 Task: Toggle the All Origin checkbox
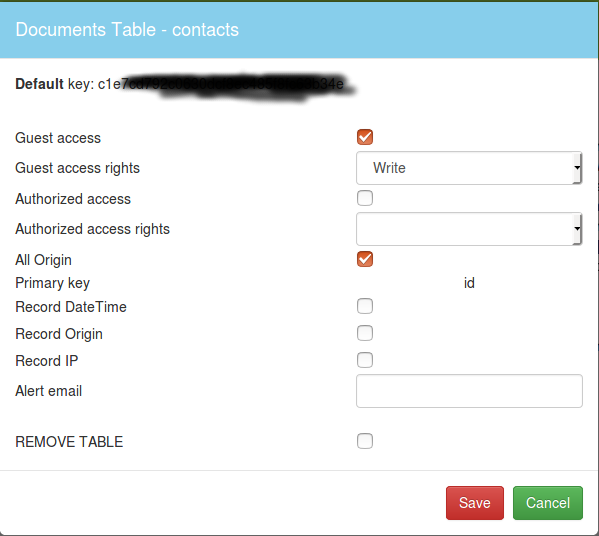pos(365,259)
